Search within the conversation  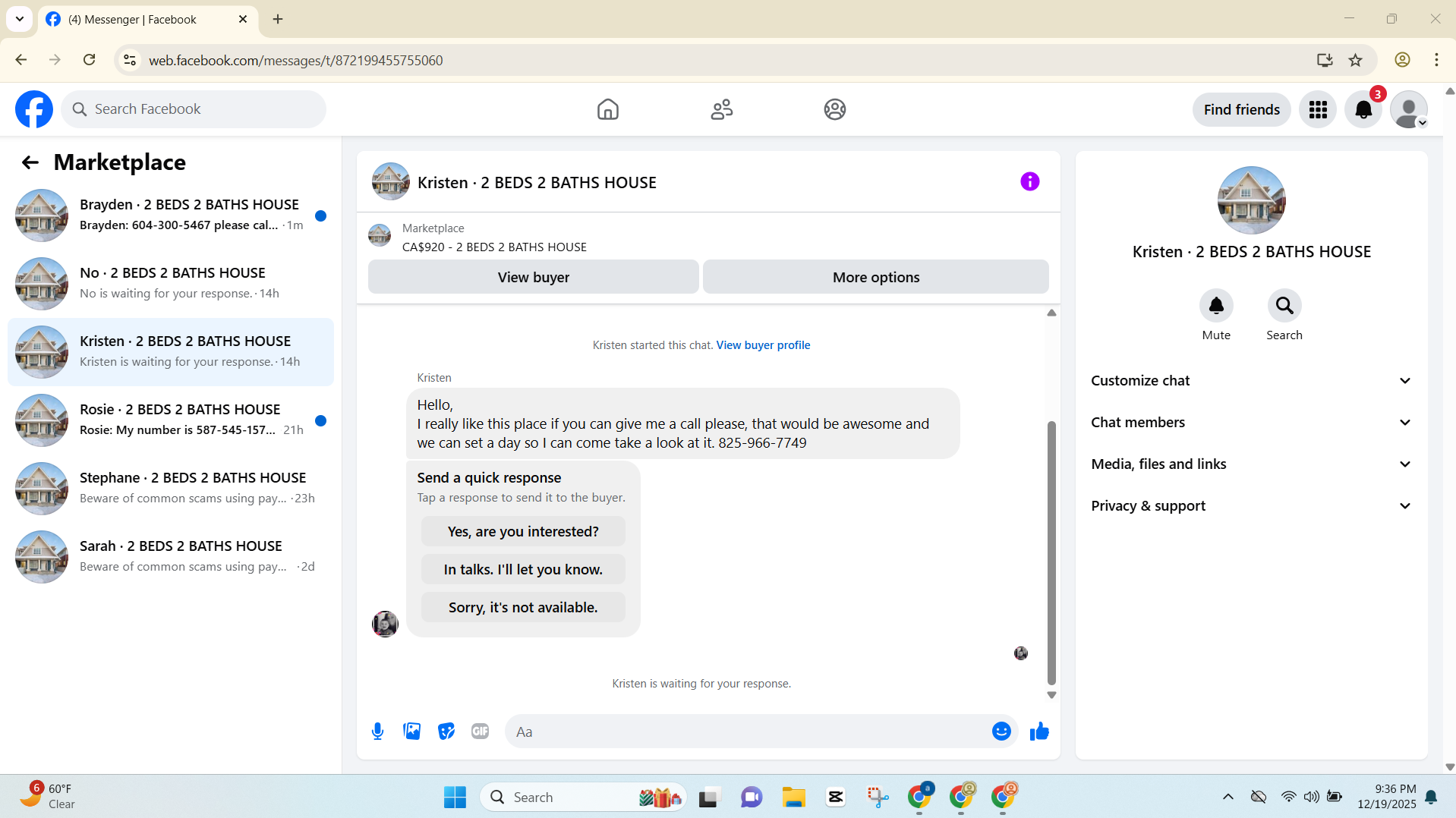tap(1284, 306)
